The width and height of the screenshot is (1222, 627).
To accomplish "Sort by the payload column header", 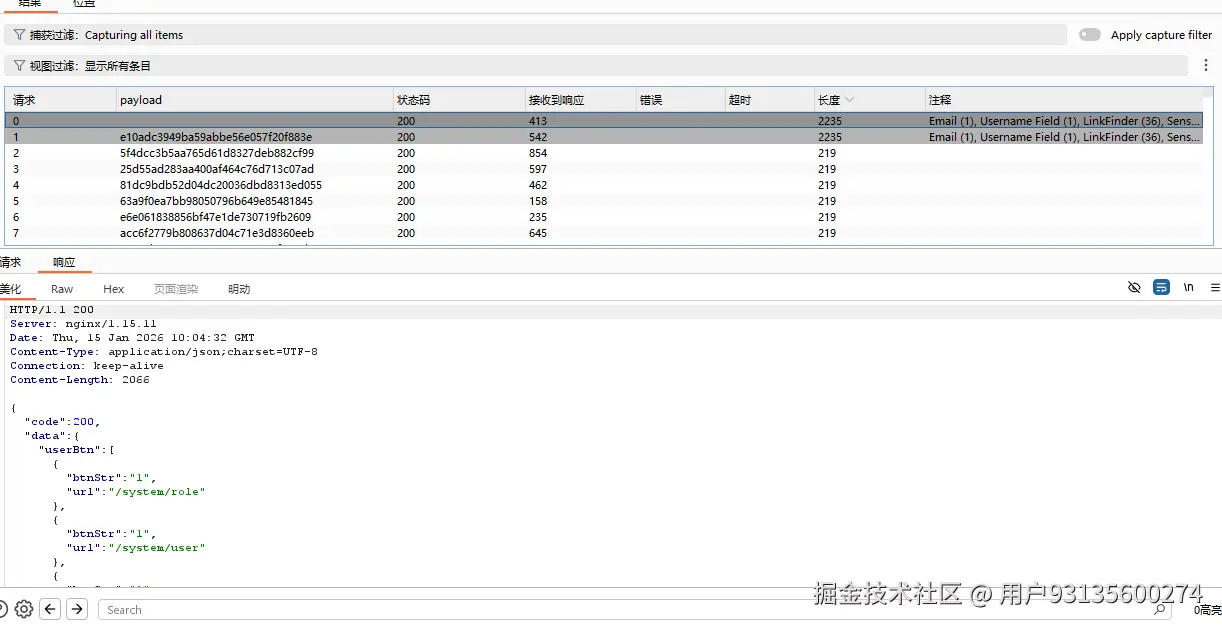I will (255, 100).
